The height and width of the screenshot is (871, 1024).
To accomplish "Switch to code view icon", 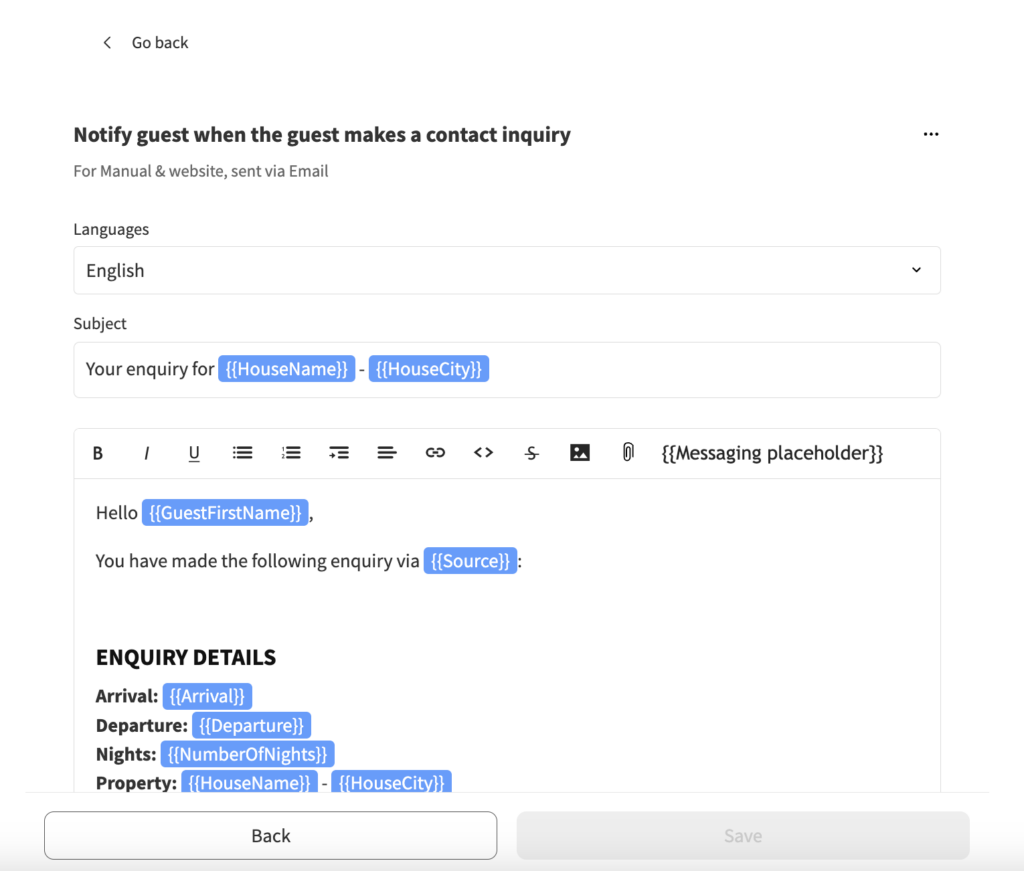I will click(x=483, y=452).
